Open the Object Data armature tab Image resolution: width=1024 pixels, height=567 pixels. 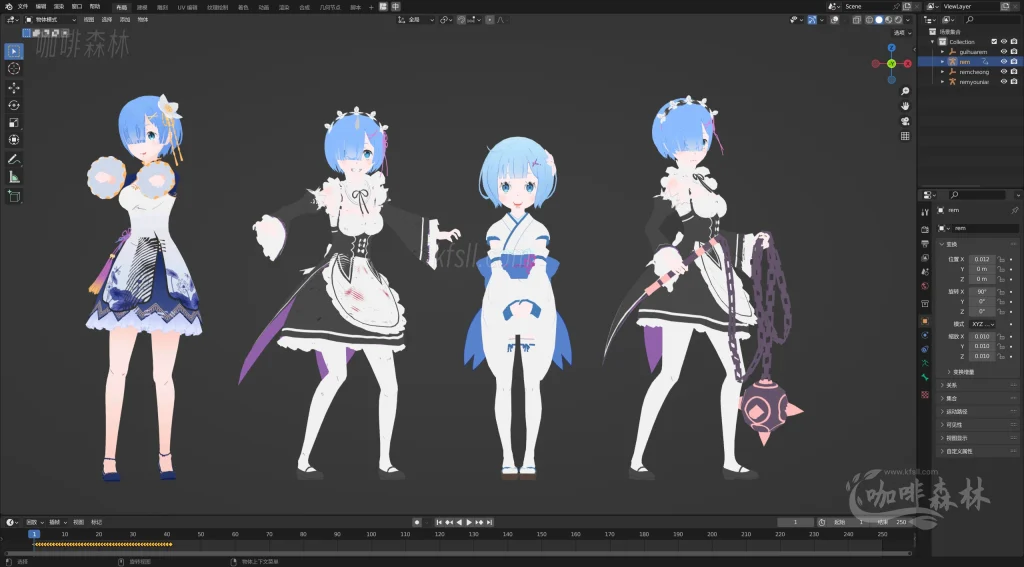tap(925, 363)
